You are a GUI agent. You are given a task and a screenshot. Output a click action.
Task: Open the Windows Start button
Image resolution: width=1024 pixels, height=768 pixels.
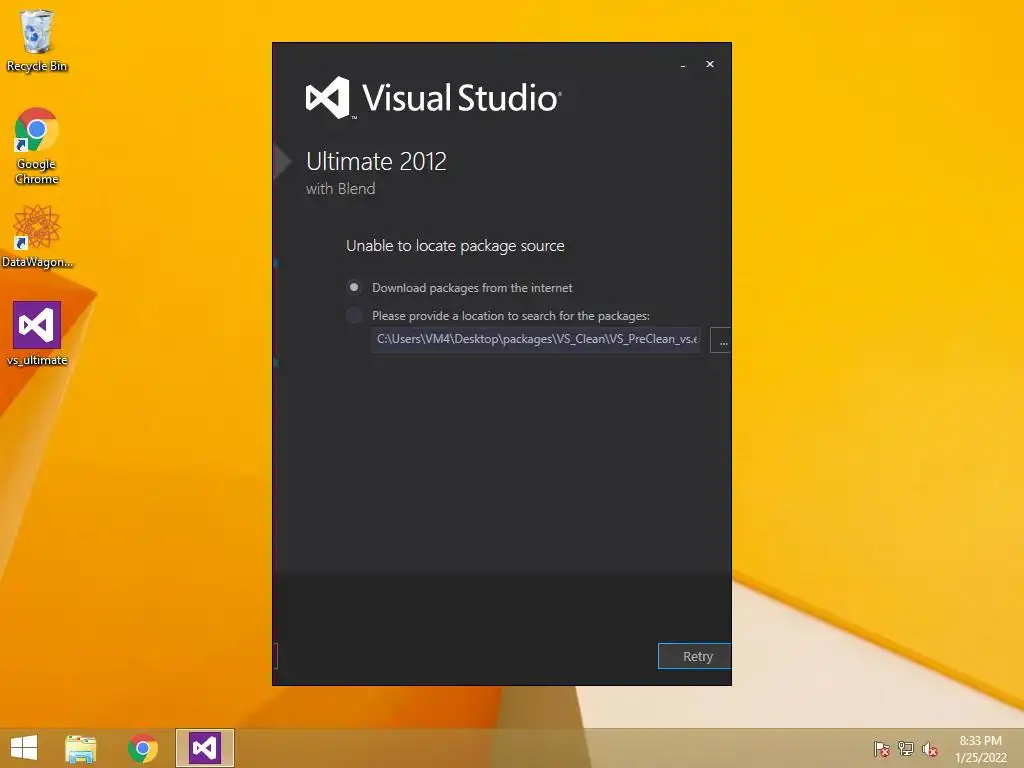click(x=24, y=748)
